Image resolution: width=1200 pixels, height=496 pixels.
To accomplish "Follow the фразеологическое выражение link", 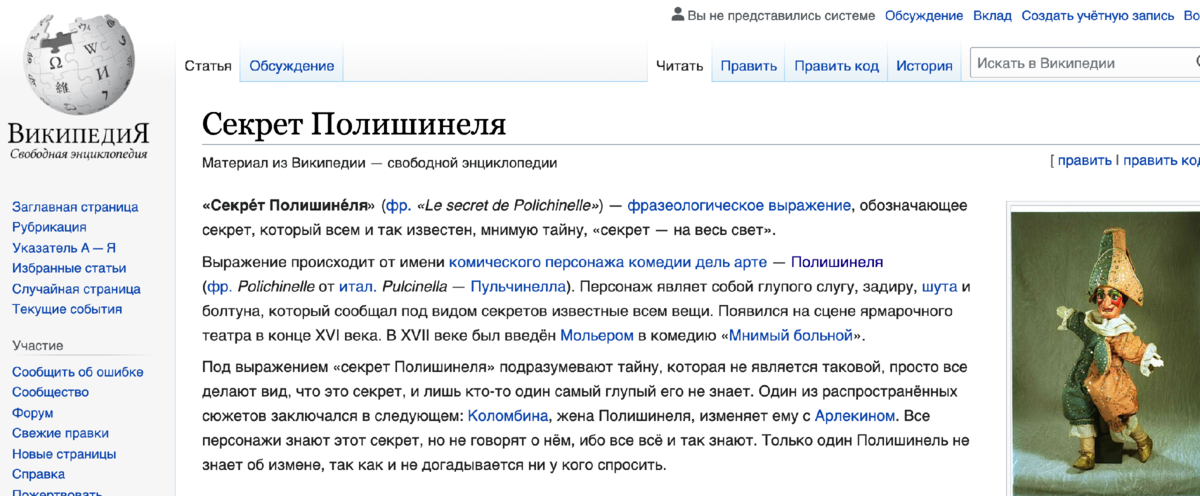I will point(739,206).
